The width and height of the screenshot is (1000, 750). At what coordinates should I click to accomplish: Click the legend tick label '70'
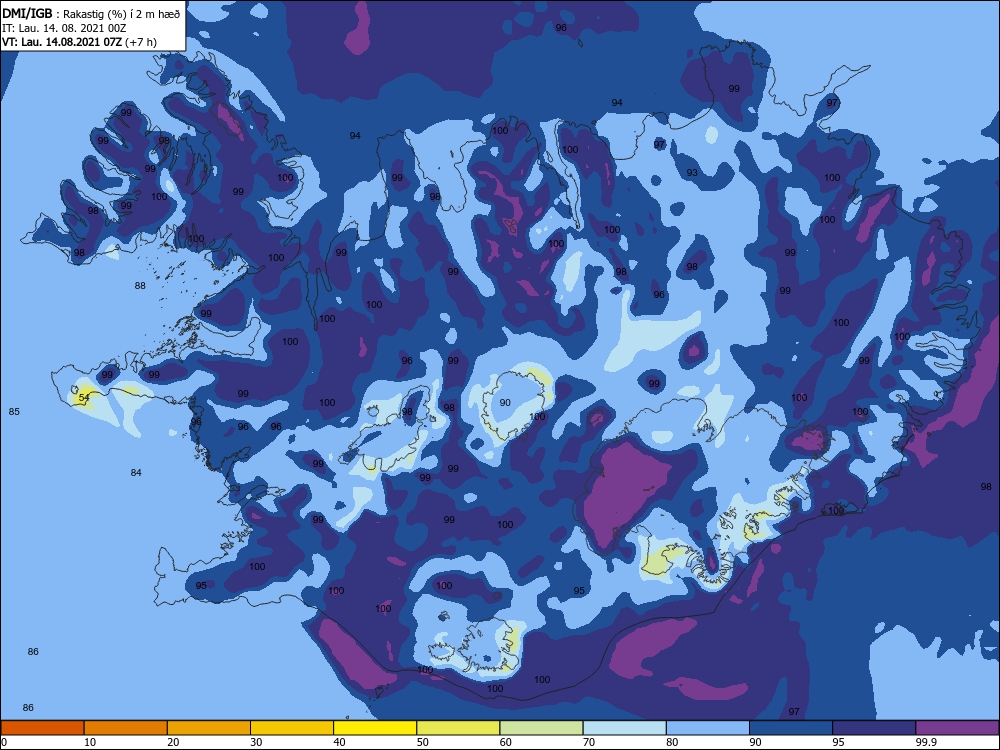pos(589,742)
